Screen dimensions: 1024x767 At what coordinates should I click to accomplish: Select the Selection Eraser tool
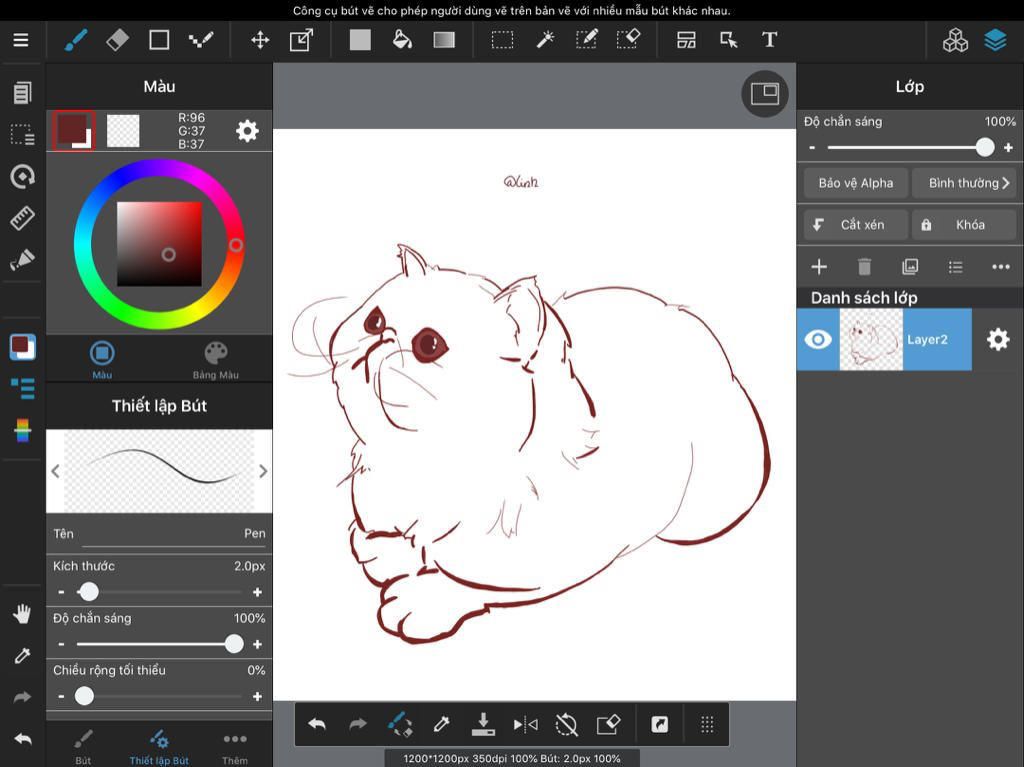coord(628,40)
